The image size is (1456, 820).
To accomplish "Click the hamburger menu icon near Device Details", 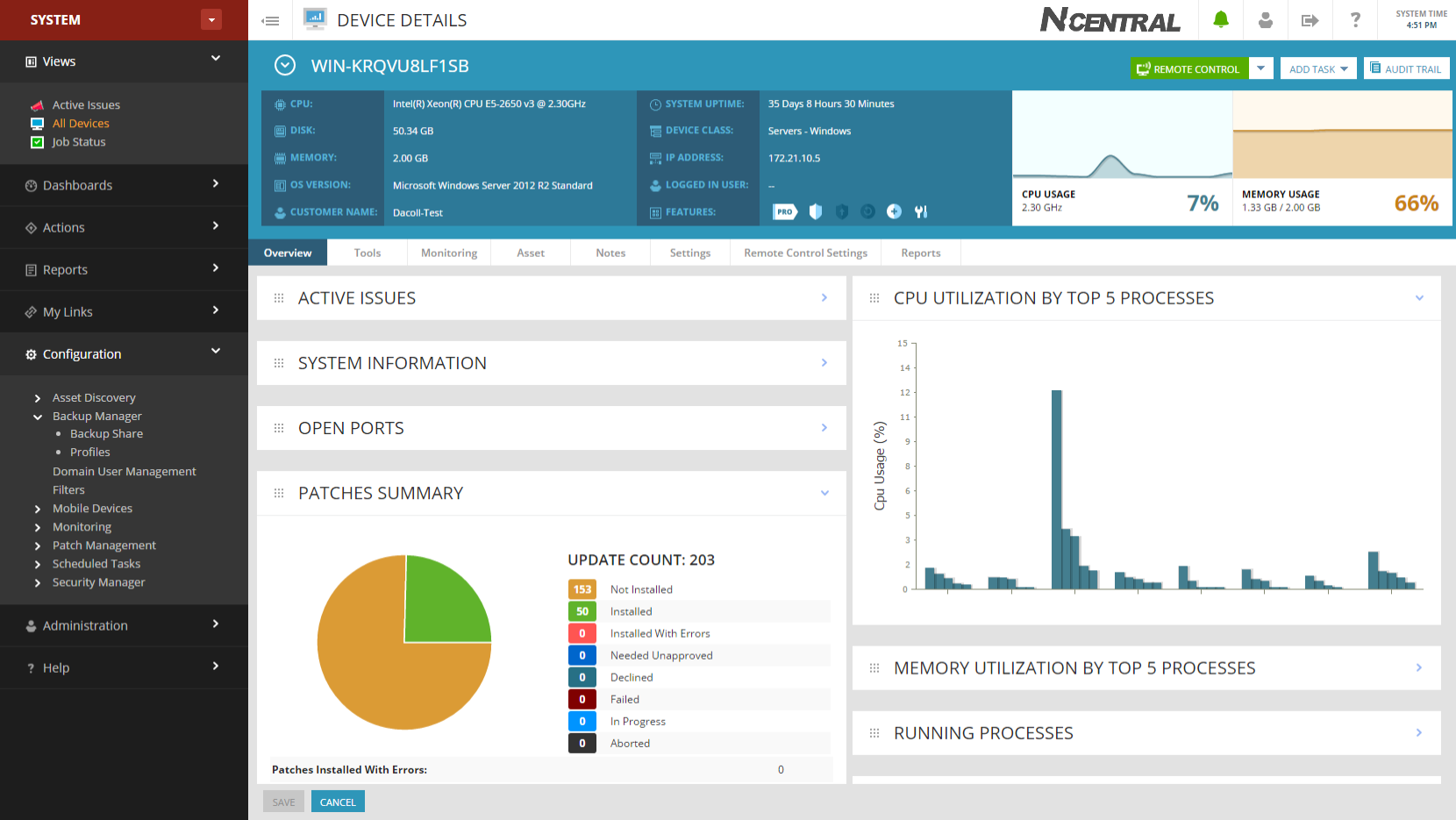I will (x=270, y=19).
